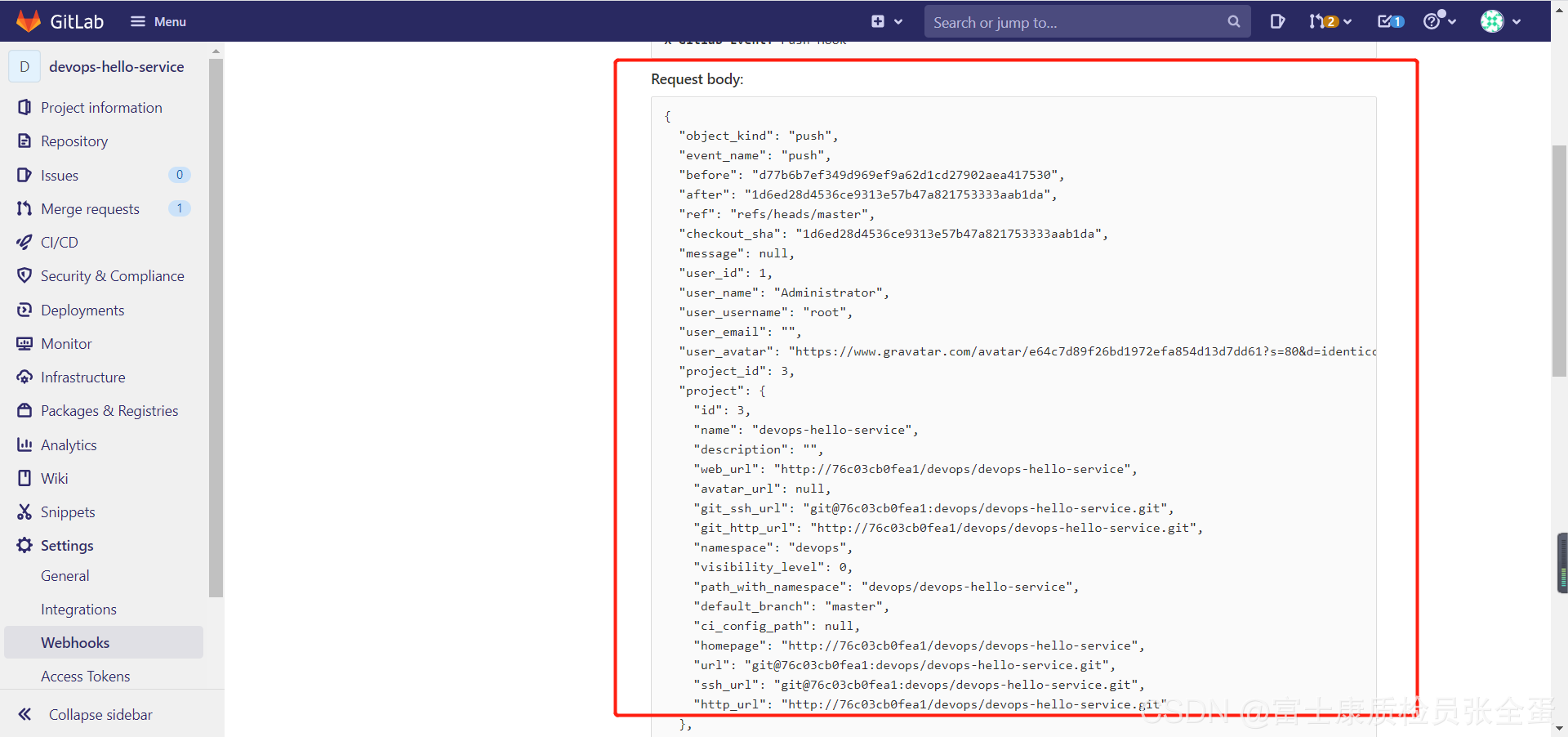
Task: Click the "Request body:" heading
Action: pos(697,79)
